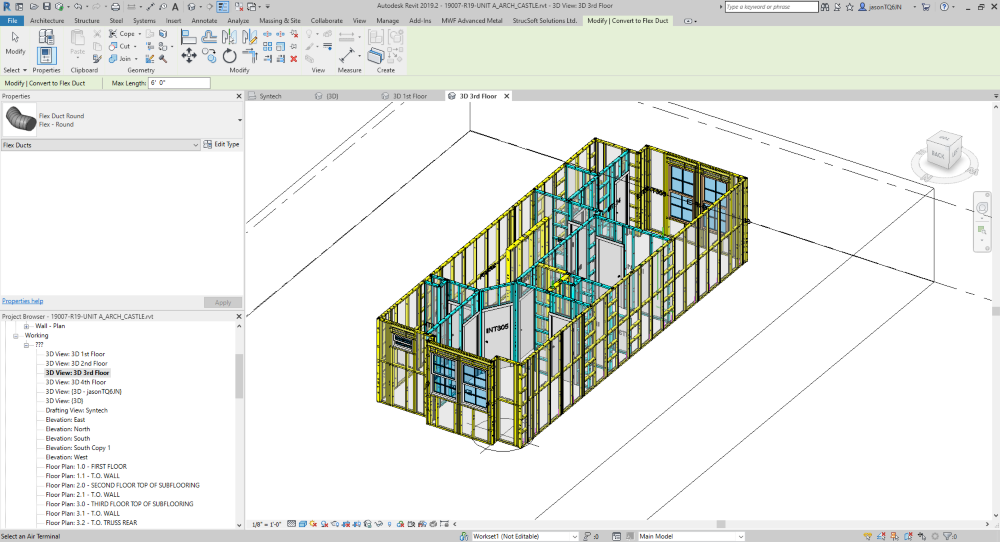Click the Edit Type button
This screenshot has width=1000, height=542.
pyautogui.click(x=221, y=145)
